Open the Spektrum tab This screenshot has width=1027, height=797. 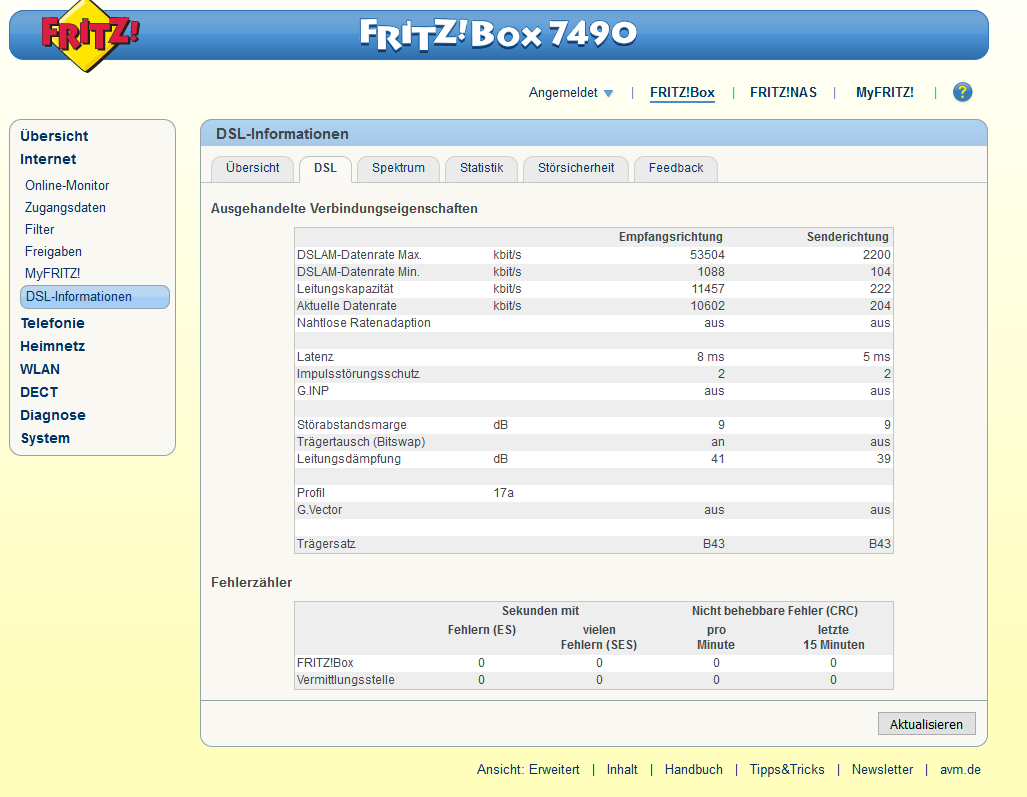(x=398, y=168)
